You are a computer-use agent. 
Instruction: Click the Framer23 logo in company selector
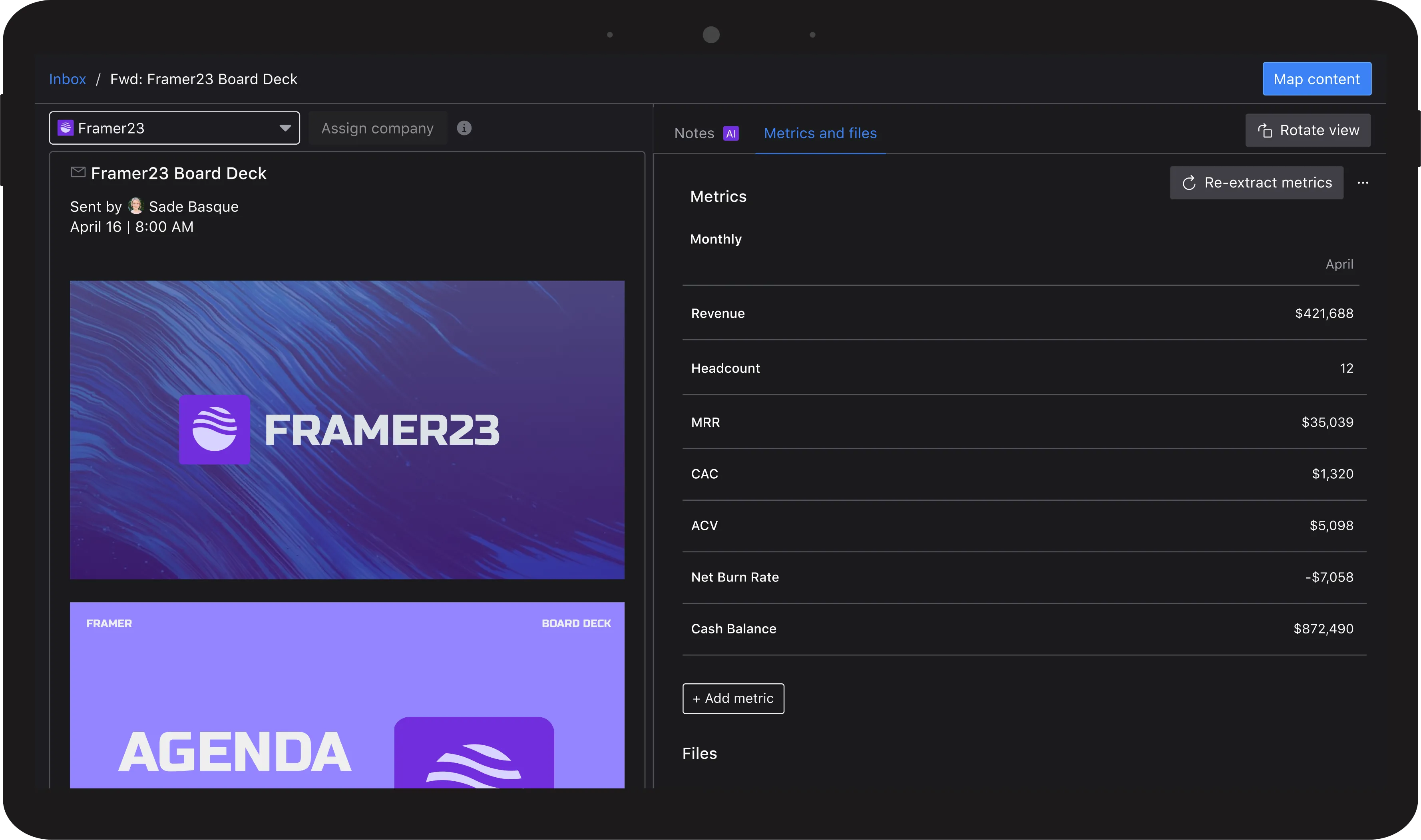point(66,128)
